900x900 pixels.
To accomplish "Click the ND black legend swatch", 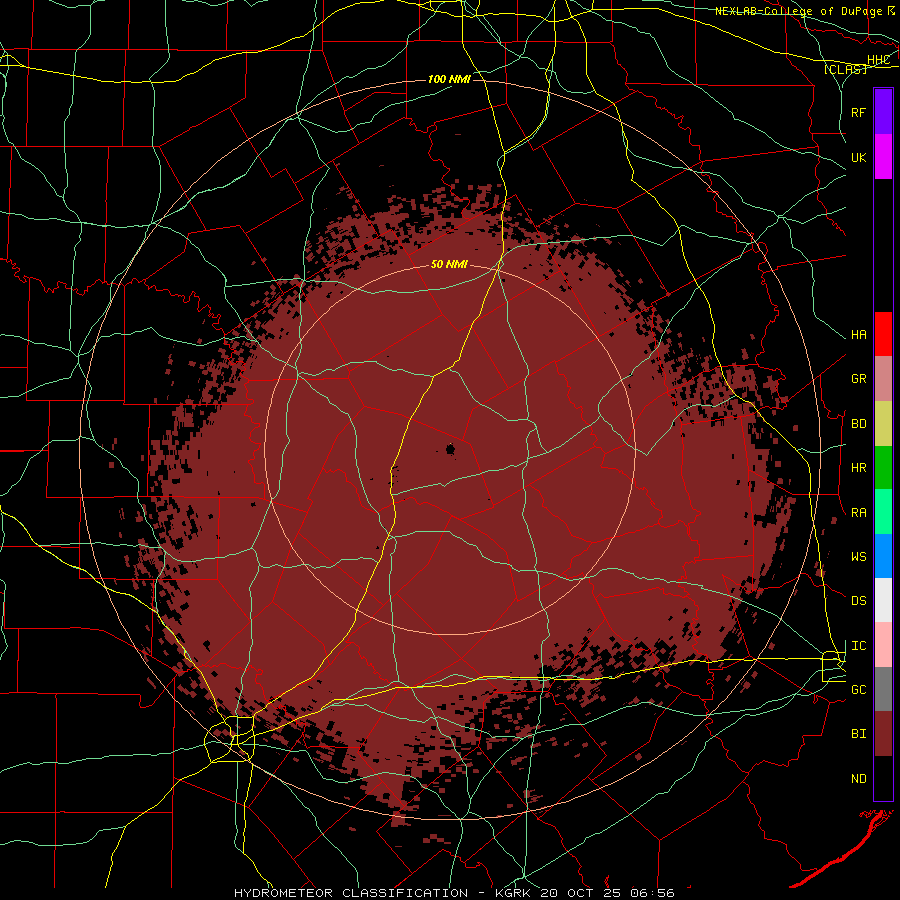I will pos(883,778).
